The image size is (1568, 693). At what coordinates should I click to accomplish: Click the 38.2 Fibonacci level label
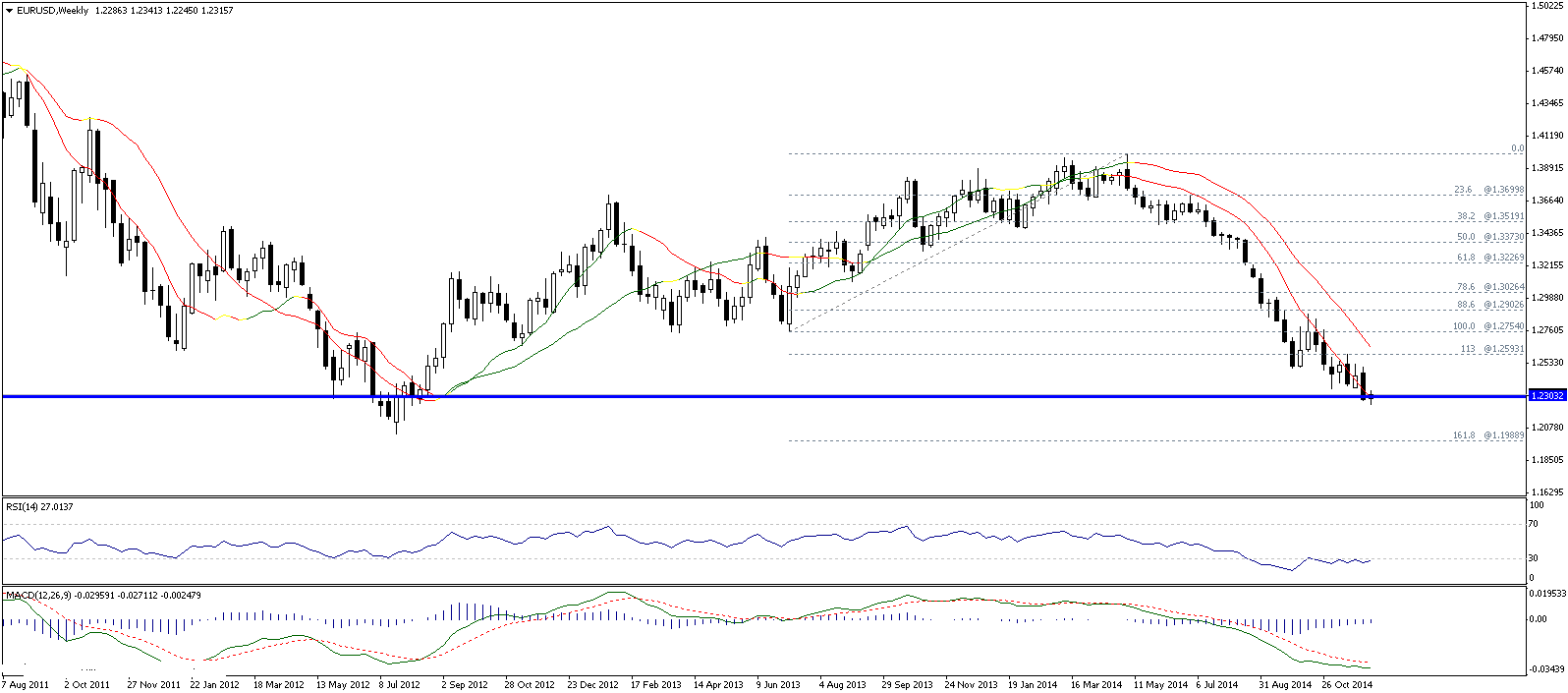tap(1488, 216)
